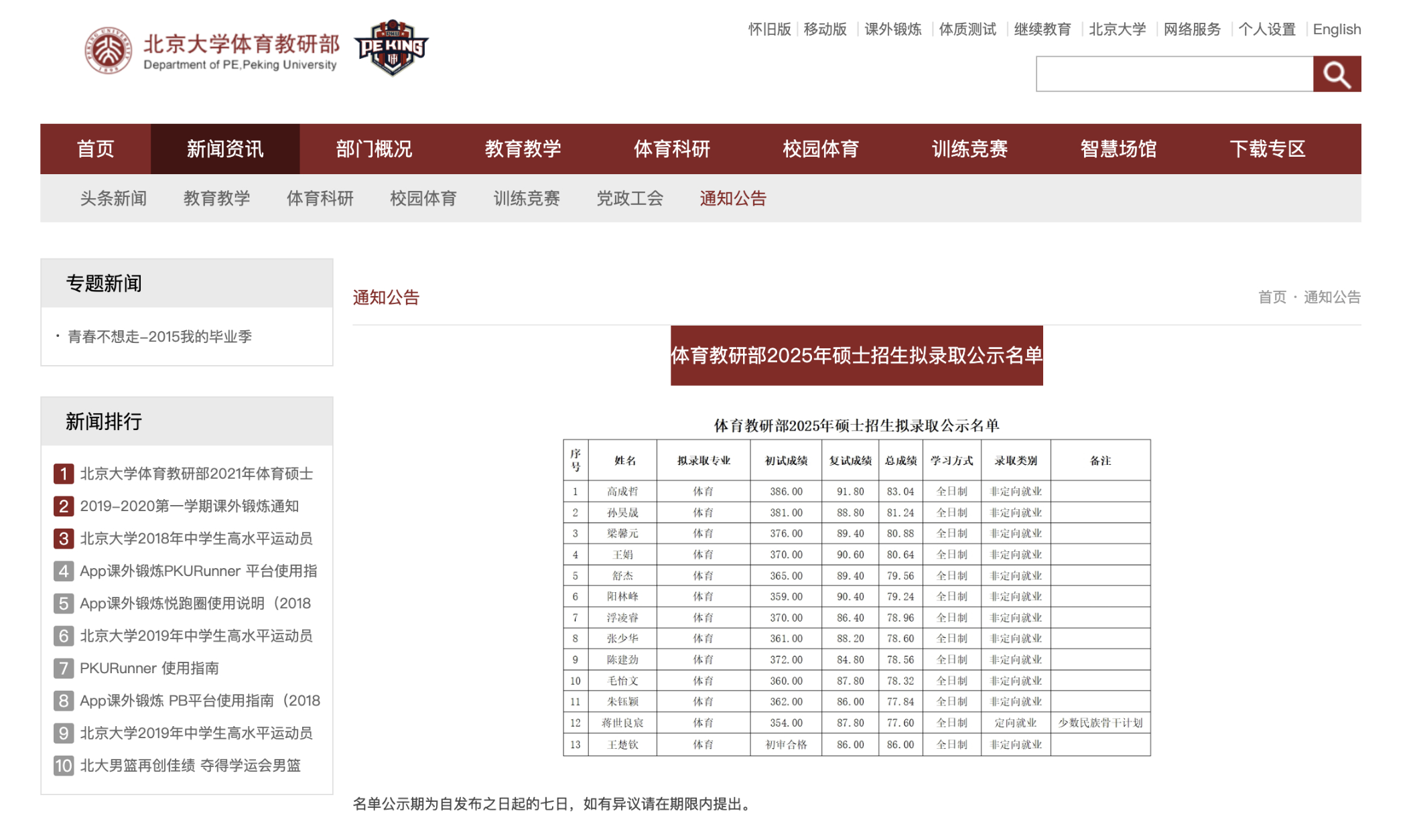
Task: Open the 下载专区 navigation menu
Action: click(1267, 149)
